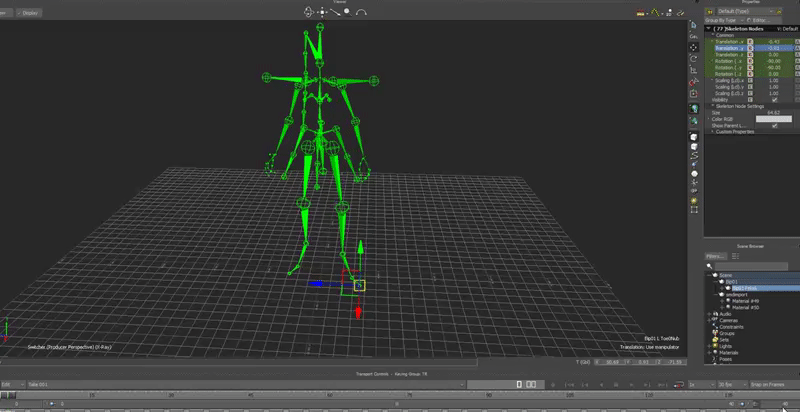Click the yellow light icon in toolbar
Screen dimensions: 800x412
coord(694,201)
